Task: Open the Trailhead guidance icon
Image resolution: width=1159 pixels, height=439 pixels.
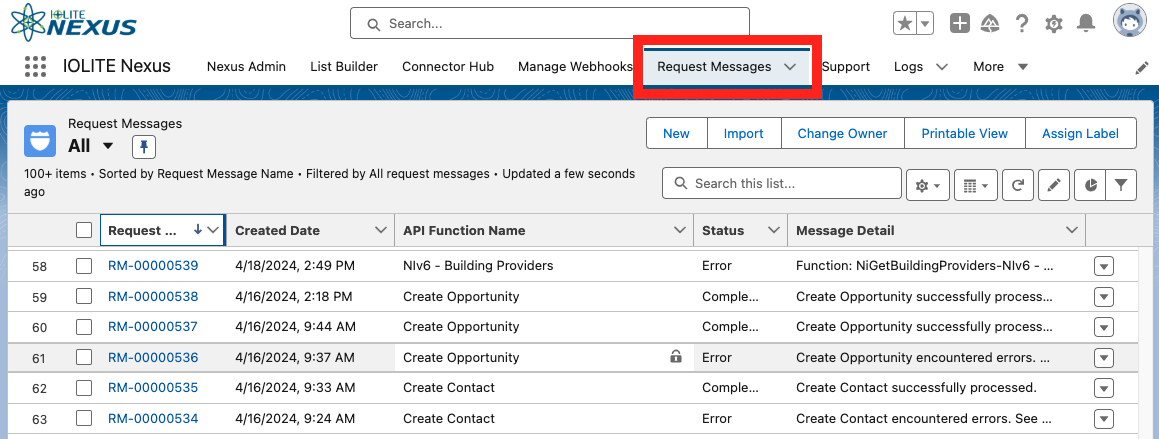Action: [990, 24]
